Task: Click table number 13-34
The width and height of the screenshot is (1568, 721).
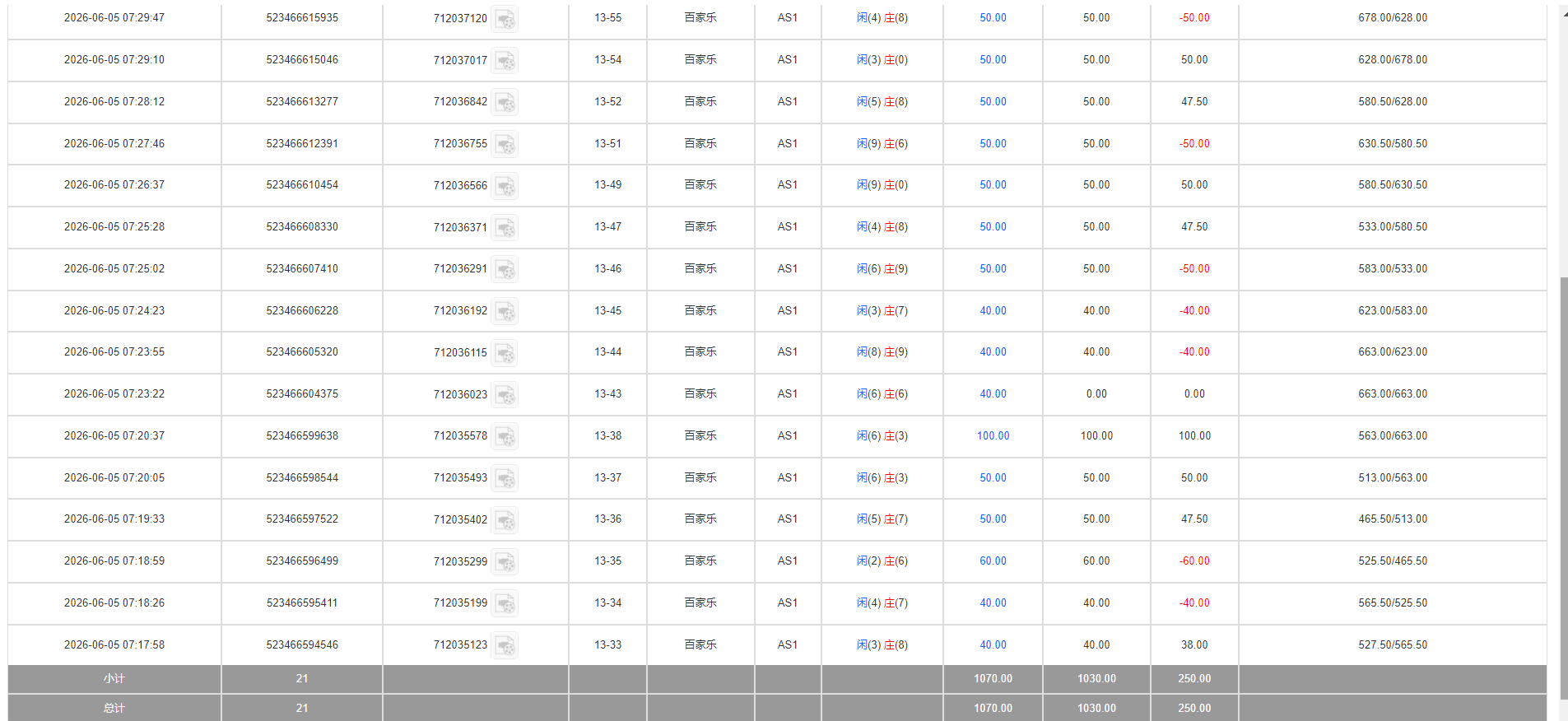Action: click(x=608, y=602)
